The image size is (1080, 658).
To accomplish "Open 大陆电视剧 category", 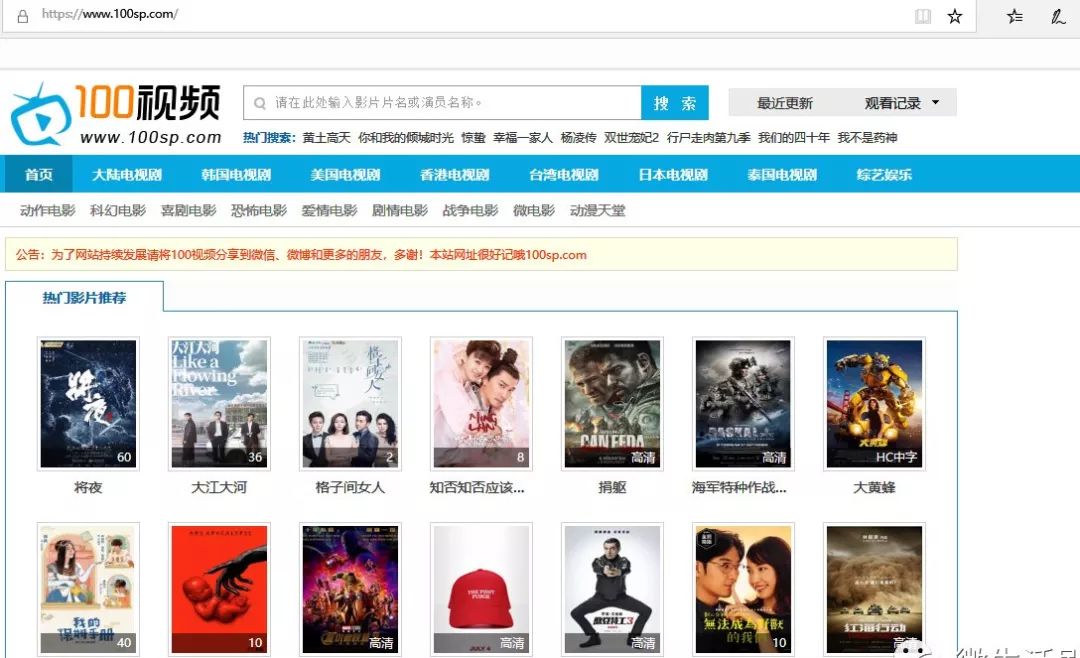I will 127,174.
